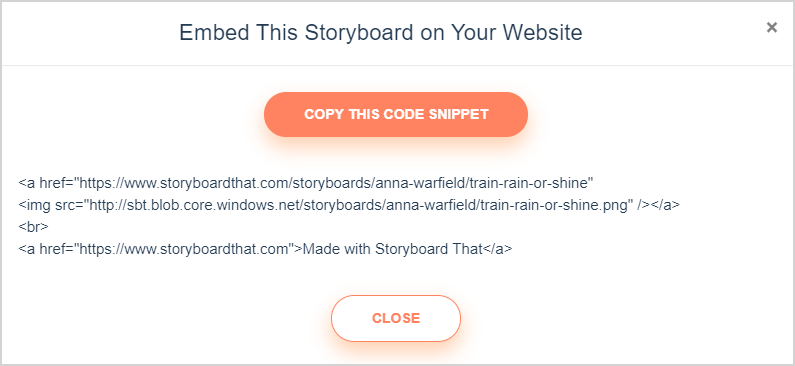
Task: Click the orange-outlined Close button
Action: point(396,318)
